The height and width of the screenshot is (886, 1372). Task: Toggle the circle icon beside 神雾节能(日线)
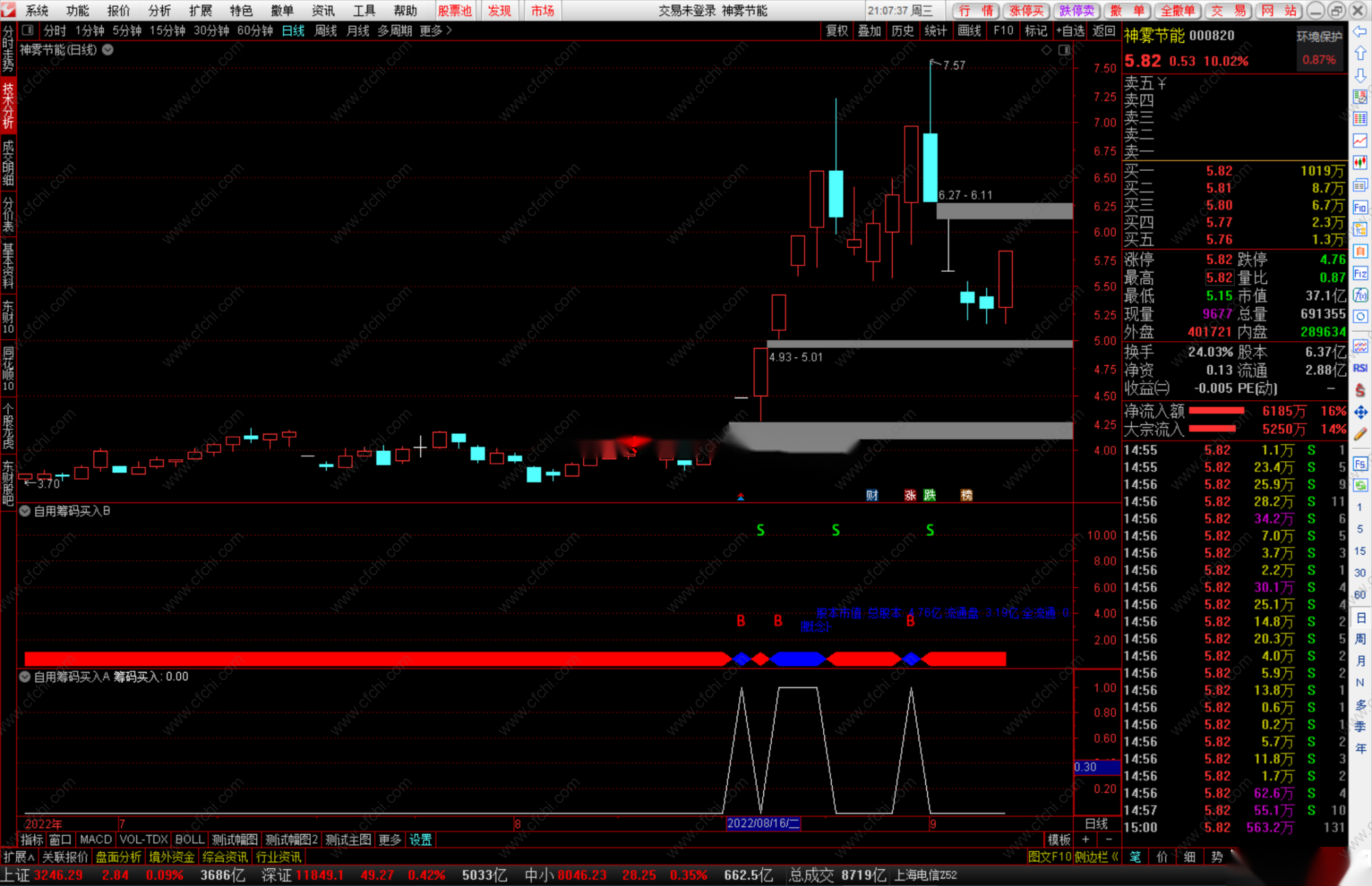pos(108,49)
